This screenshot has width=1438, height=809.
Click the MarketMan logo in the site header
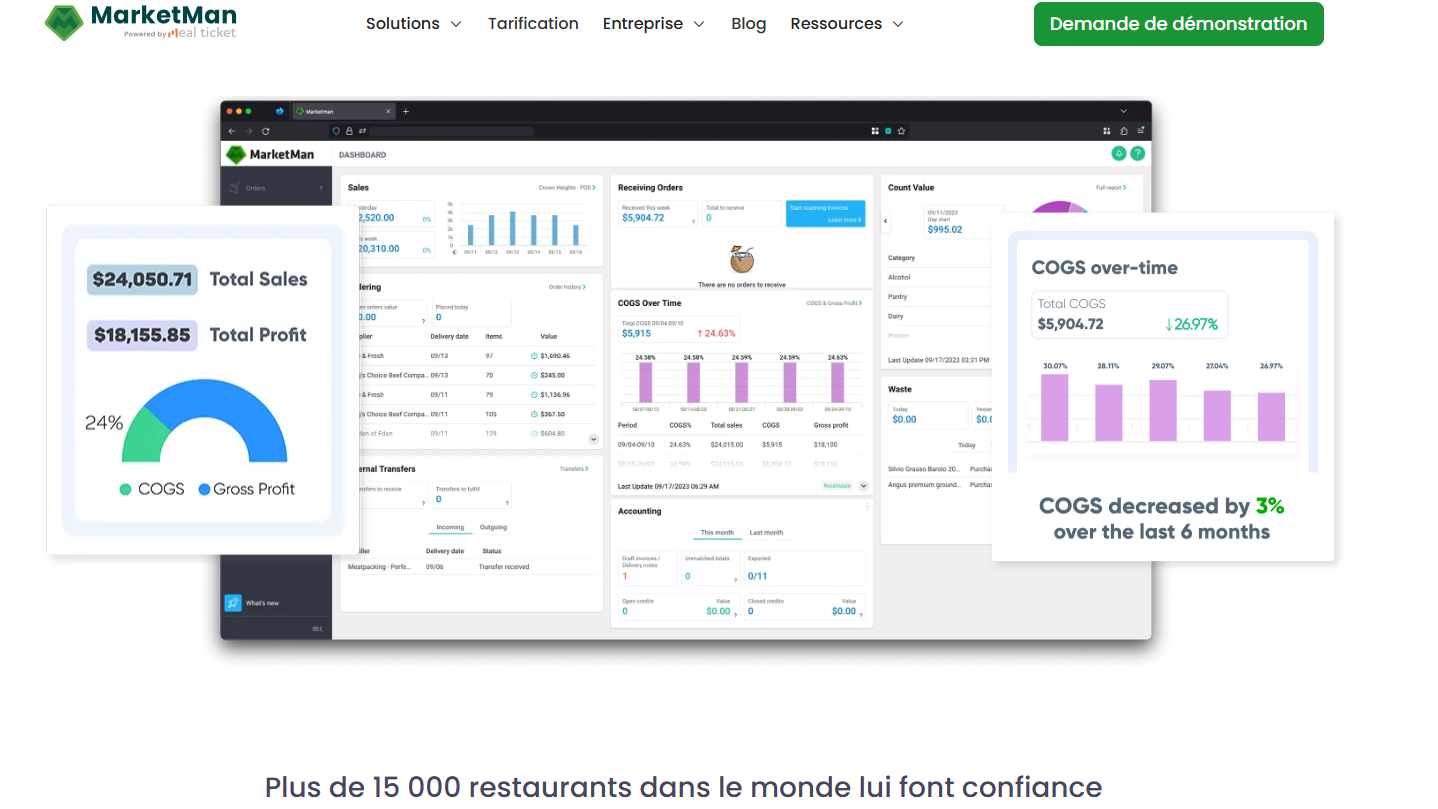pos(140,22)
